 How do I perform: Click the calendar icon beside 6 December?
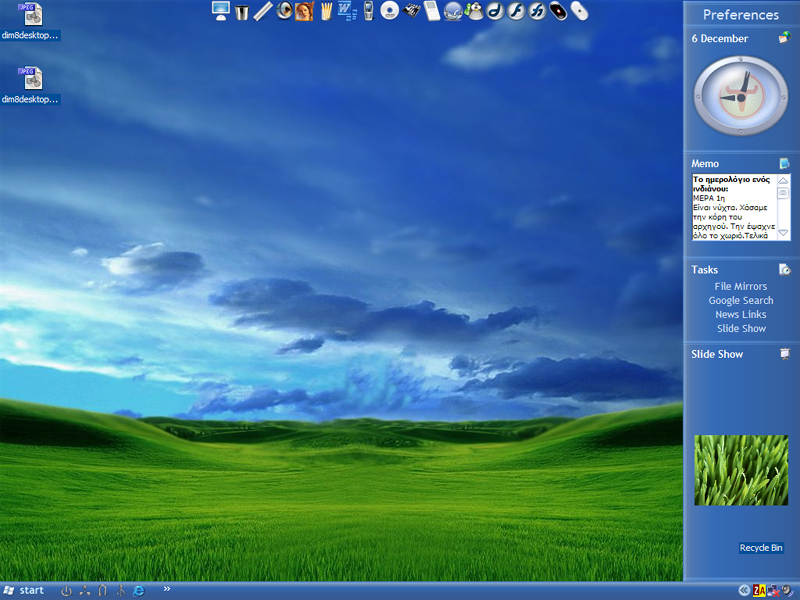(784, 38)
